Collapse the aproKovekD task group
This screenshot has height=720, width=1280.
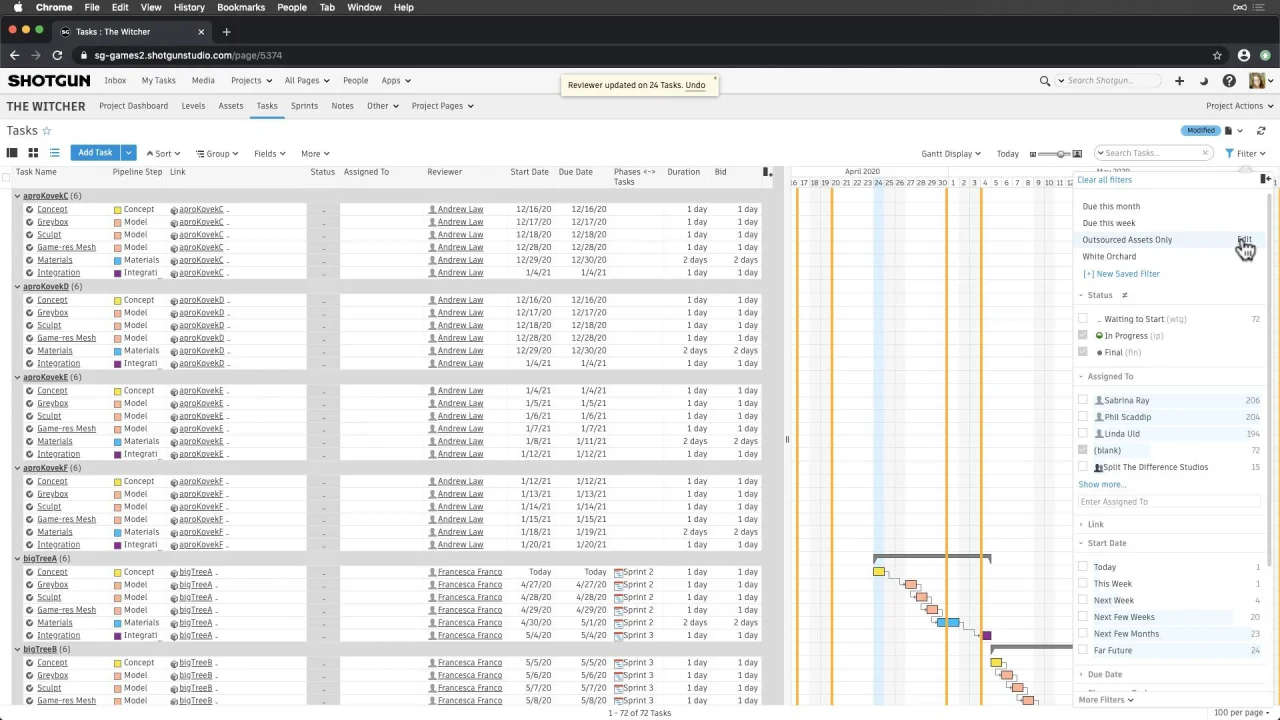click(17, 287)
